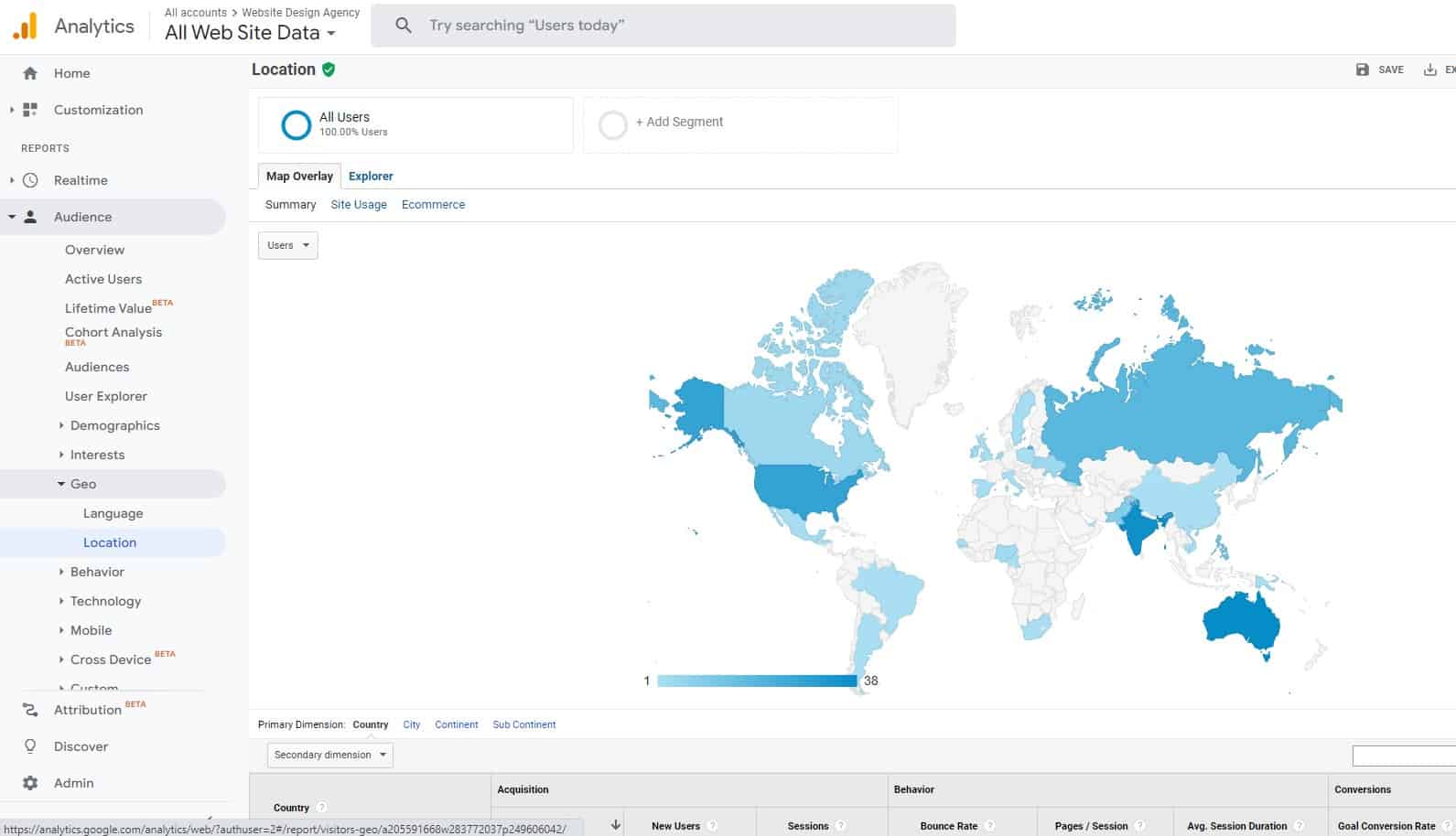Click the green verified shield beside Location
Viewport: 1456px width, 836px height.
click(x=329, y=70)
